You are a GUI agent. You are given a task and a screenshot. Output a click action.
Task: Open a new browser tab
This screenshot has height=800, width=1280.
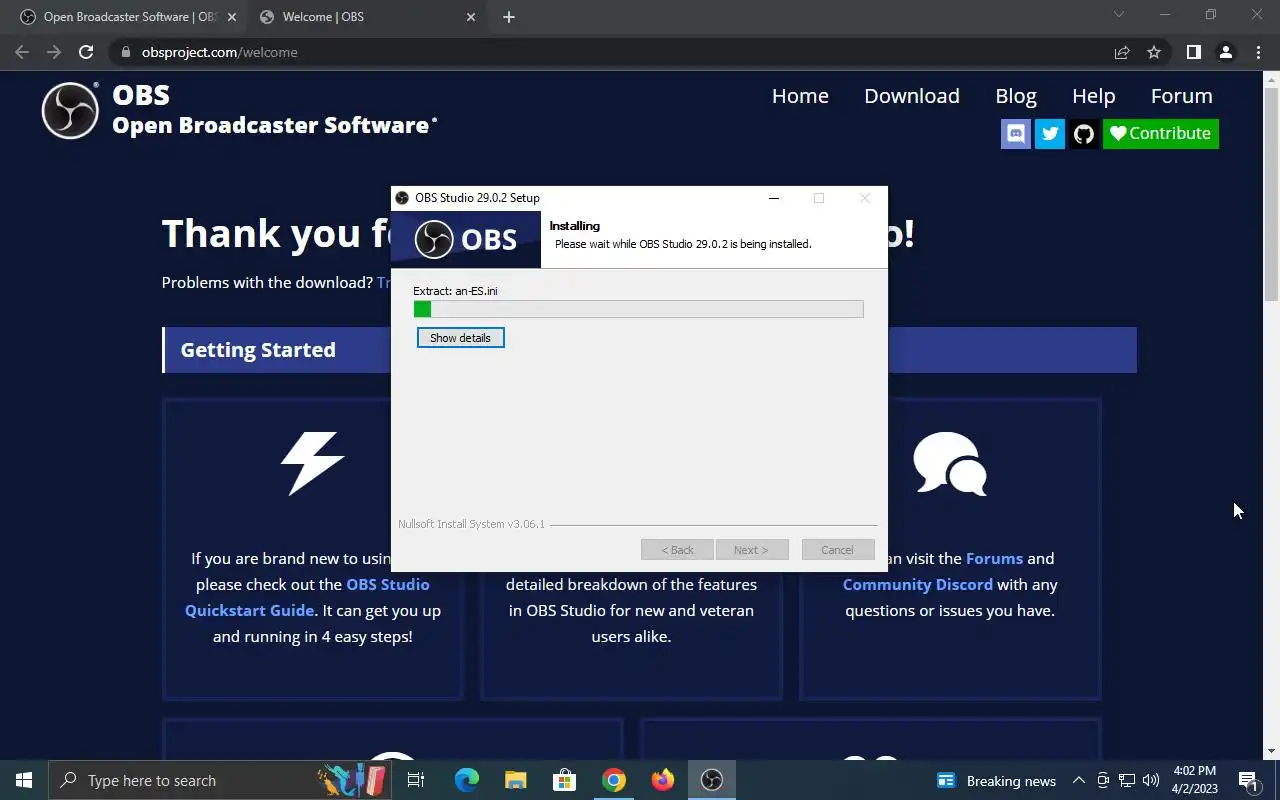point(509,17)
